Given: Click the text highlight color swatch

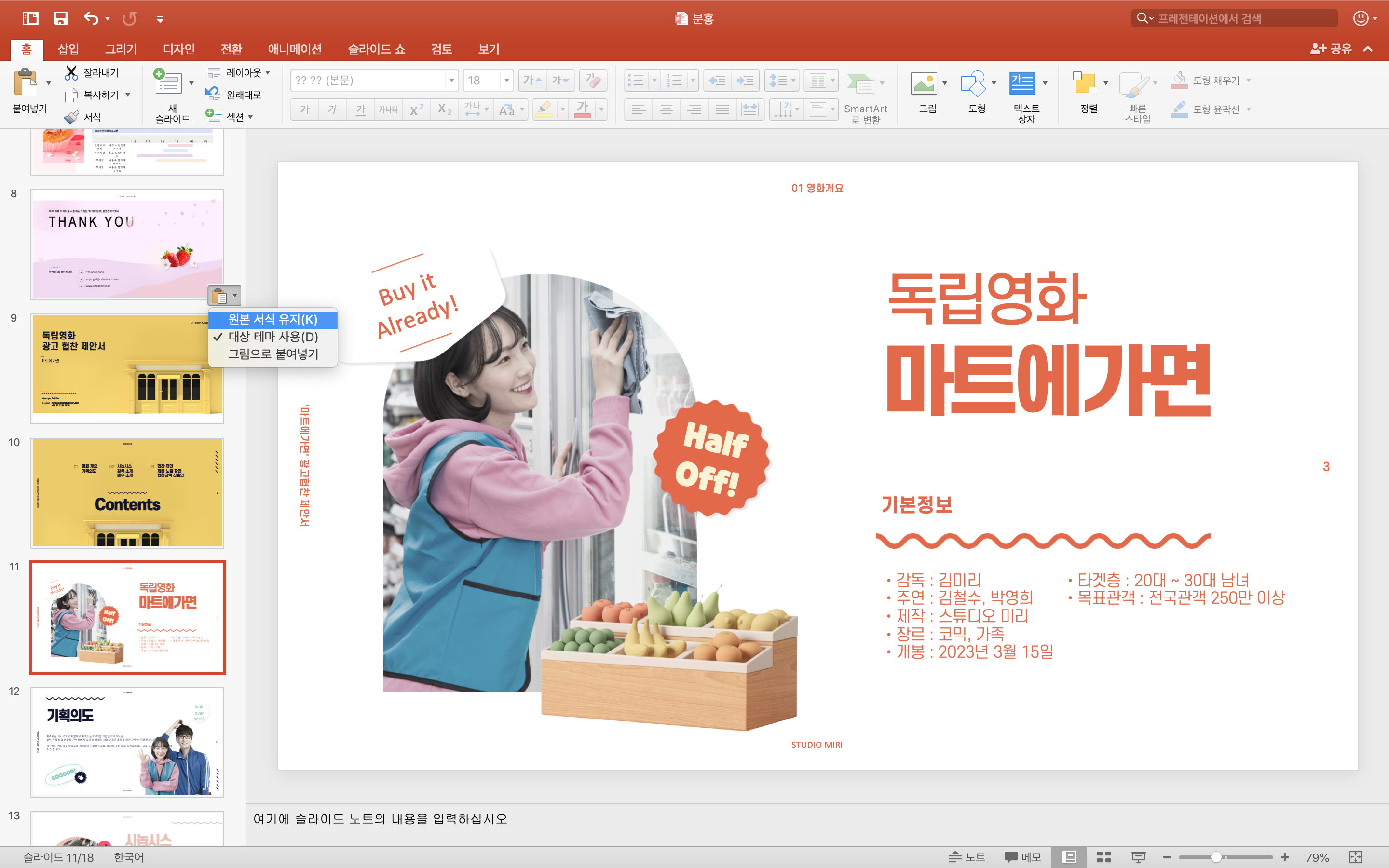Looking at the screenshot, I should point(544,109).
